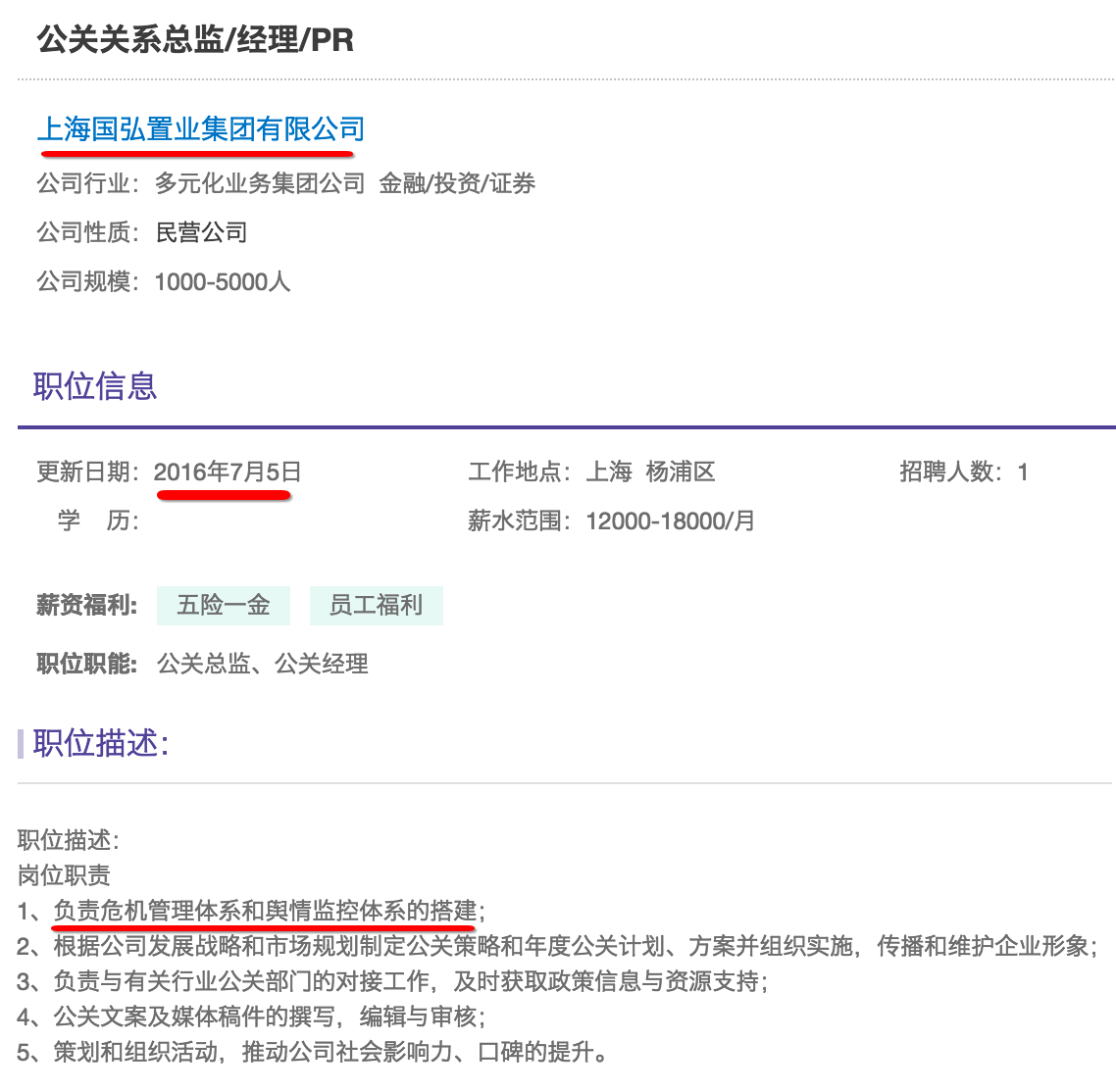
Task: Click duty line 4 about 公关文案及媒体稿件
Action: [251, 1017]
